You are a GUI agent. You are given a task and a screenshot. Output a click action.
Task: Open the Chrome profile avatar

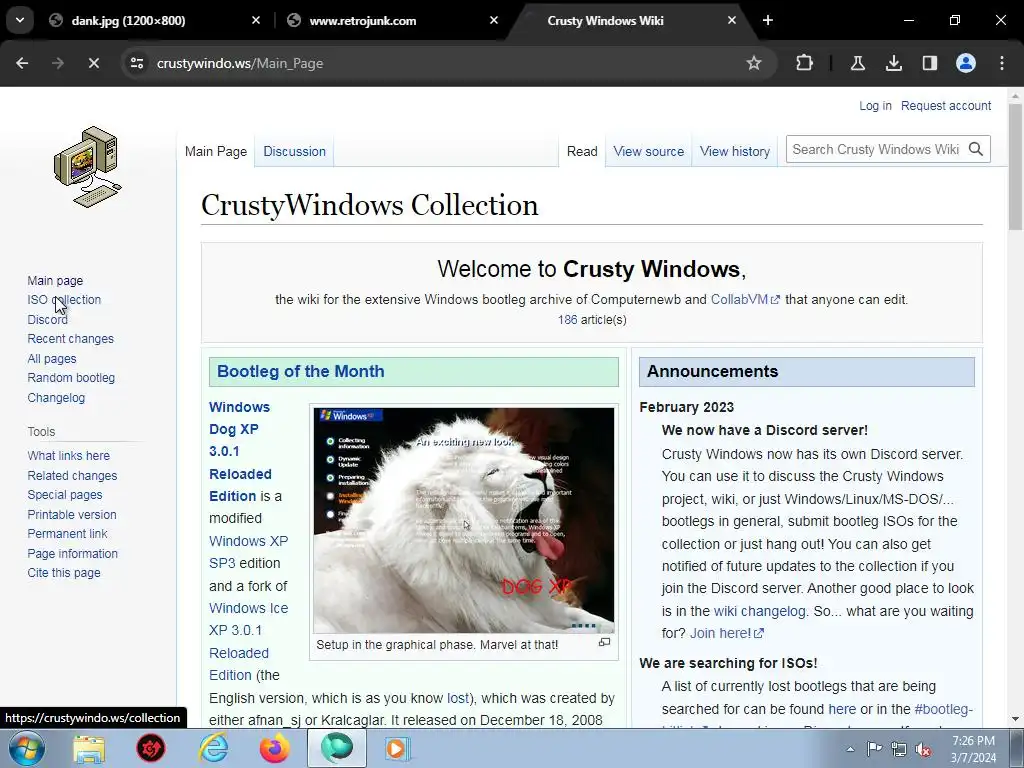(966, 63)
